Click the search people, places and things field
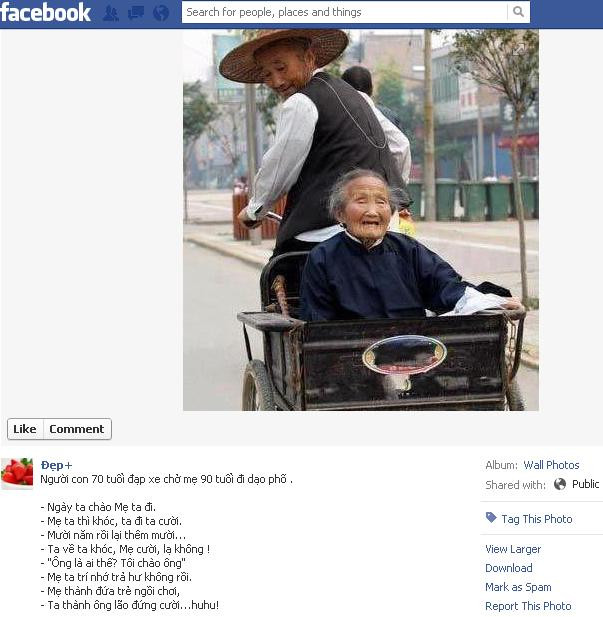 pyautogui.click(x=345, y=12)
